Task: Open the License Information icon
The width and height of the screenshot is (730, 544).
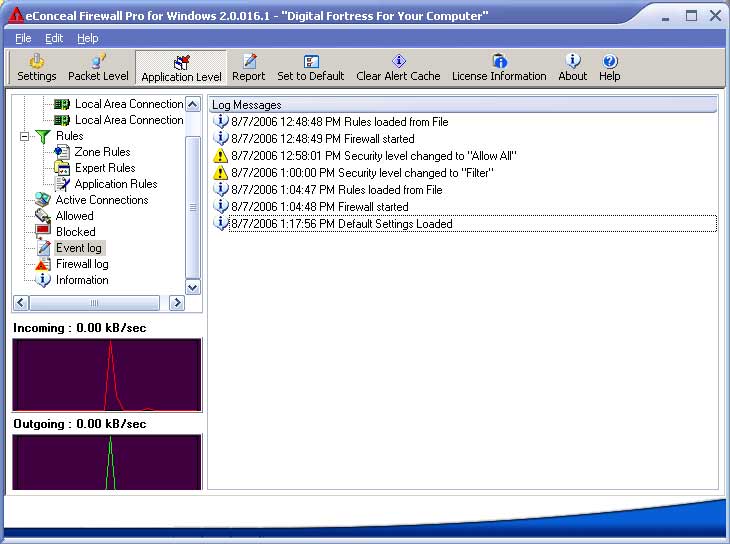Action: (500, 61)
